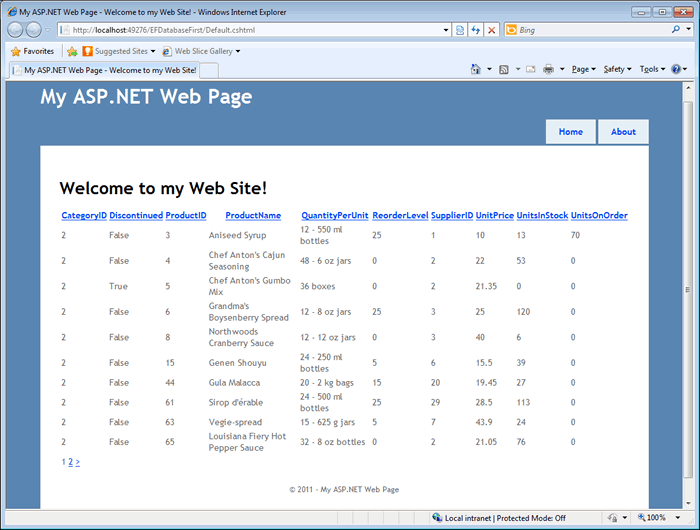Open the Favorites center

tap(32, 51)
